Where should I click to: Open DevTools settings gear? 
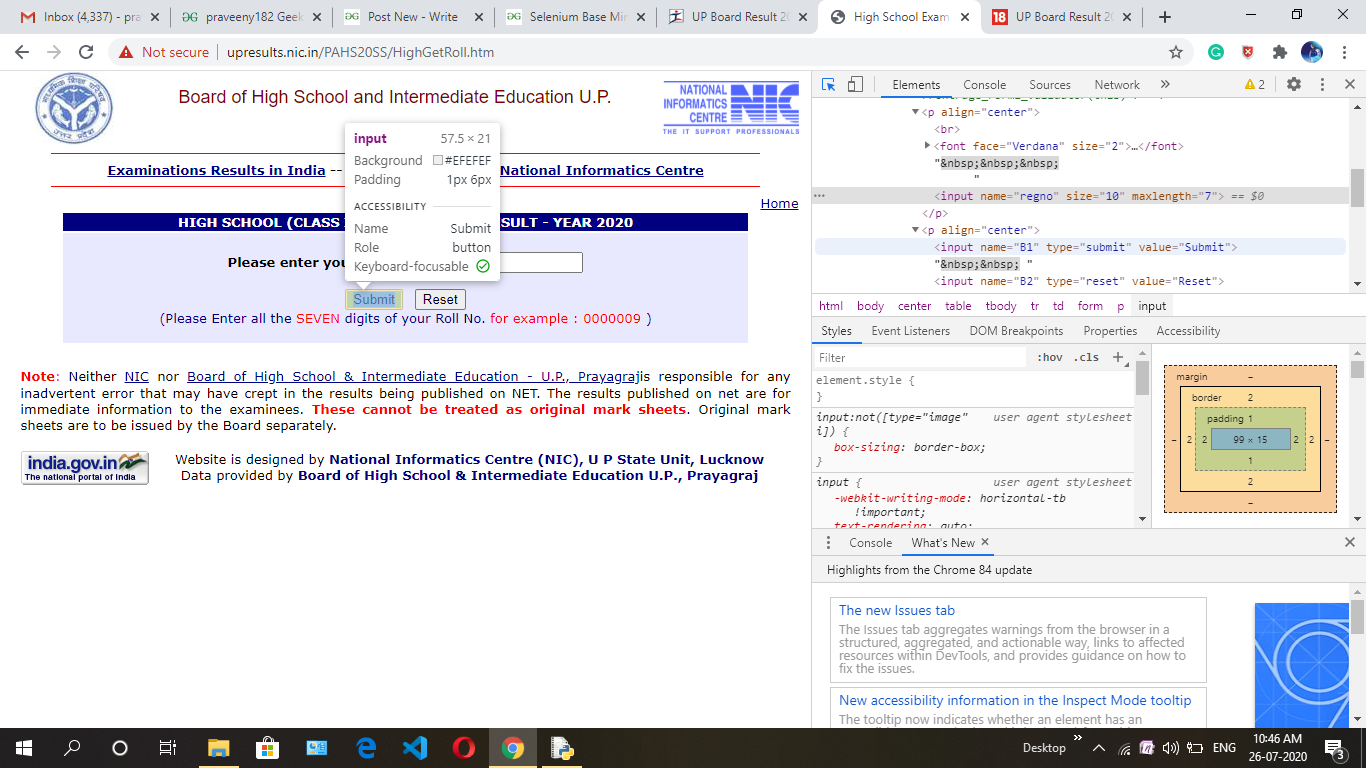[1294, 85]
